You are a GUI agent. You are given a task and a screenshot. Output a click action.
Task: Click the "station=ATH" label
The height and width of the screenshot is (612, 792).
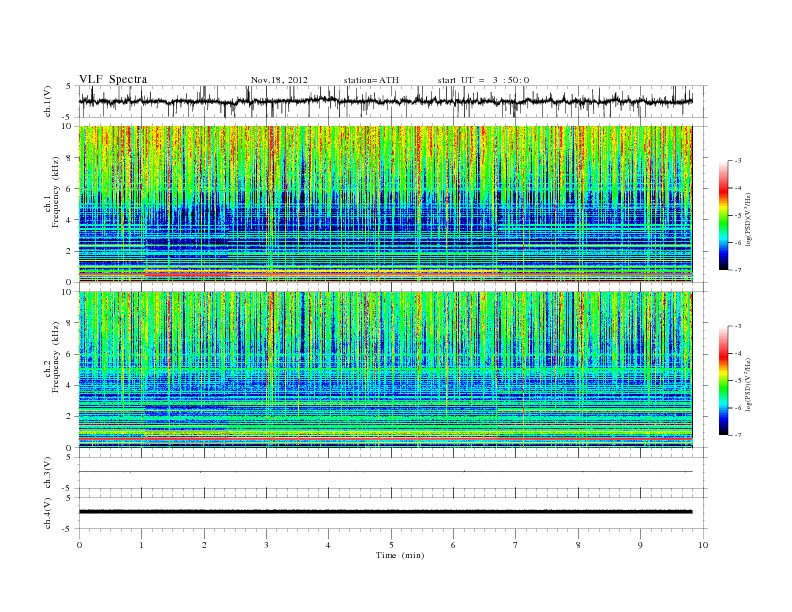[371, 80]
